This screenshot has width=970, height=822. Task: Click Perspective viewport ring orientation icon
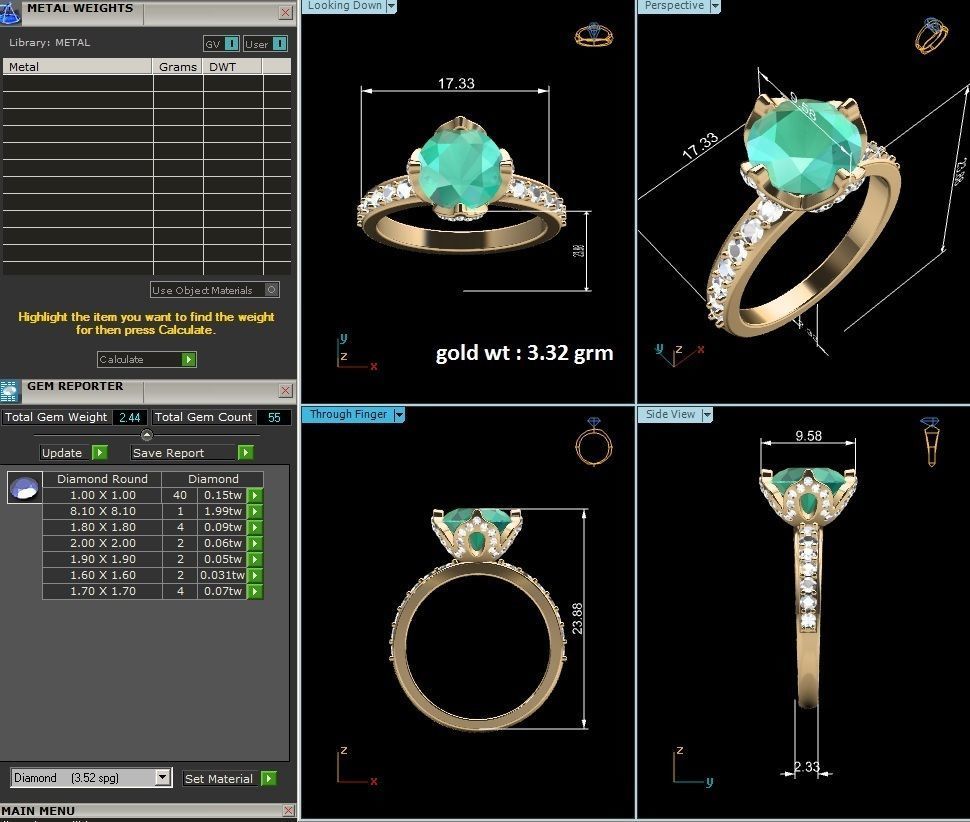pyautogui.click(x=931, y=35)
